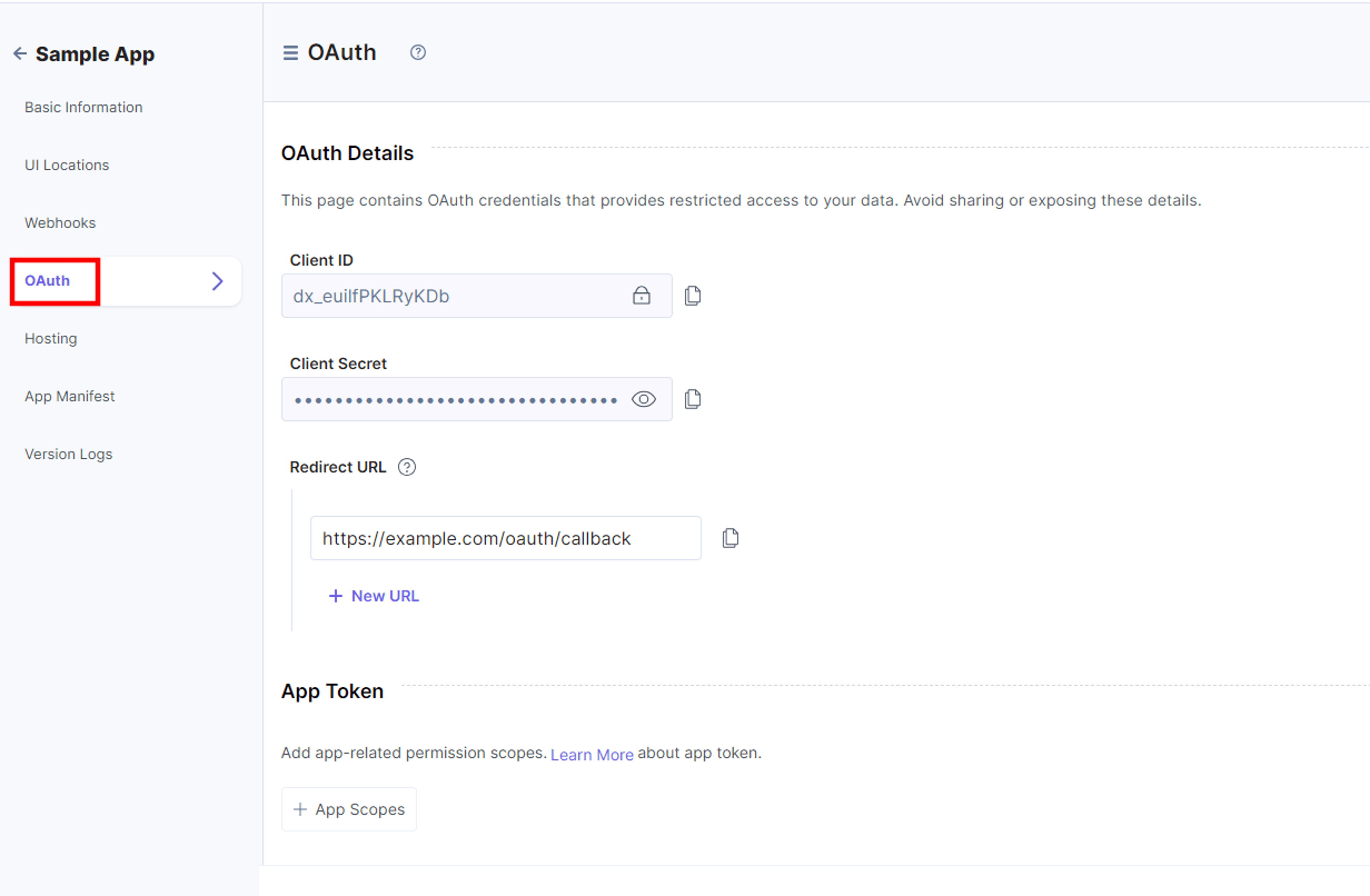Copy the Client Secret

point(692,399)
